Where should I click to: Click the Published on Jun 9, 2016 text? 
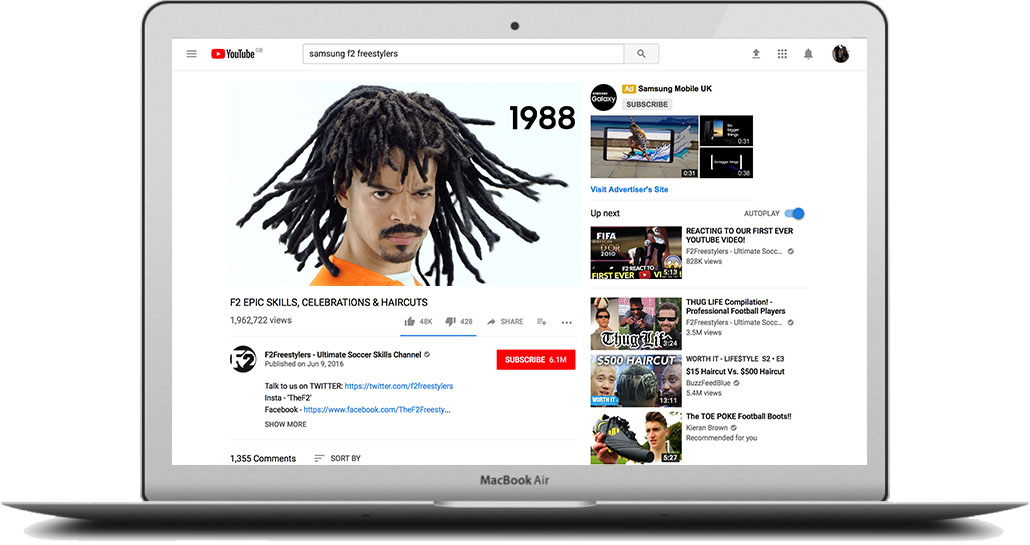304,364
